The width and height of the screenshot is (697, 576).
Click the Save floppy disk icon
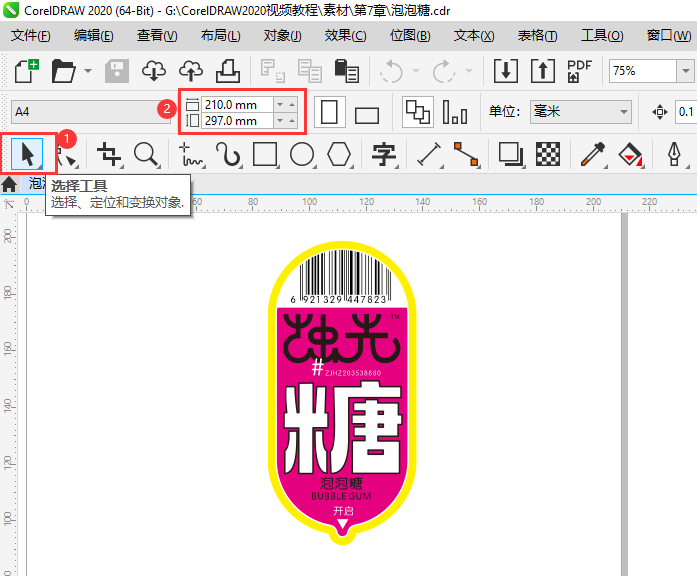click(x=117, y=71)
